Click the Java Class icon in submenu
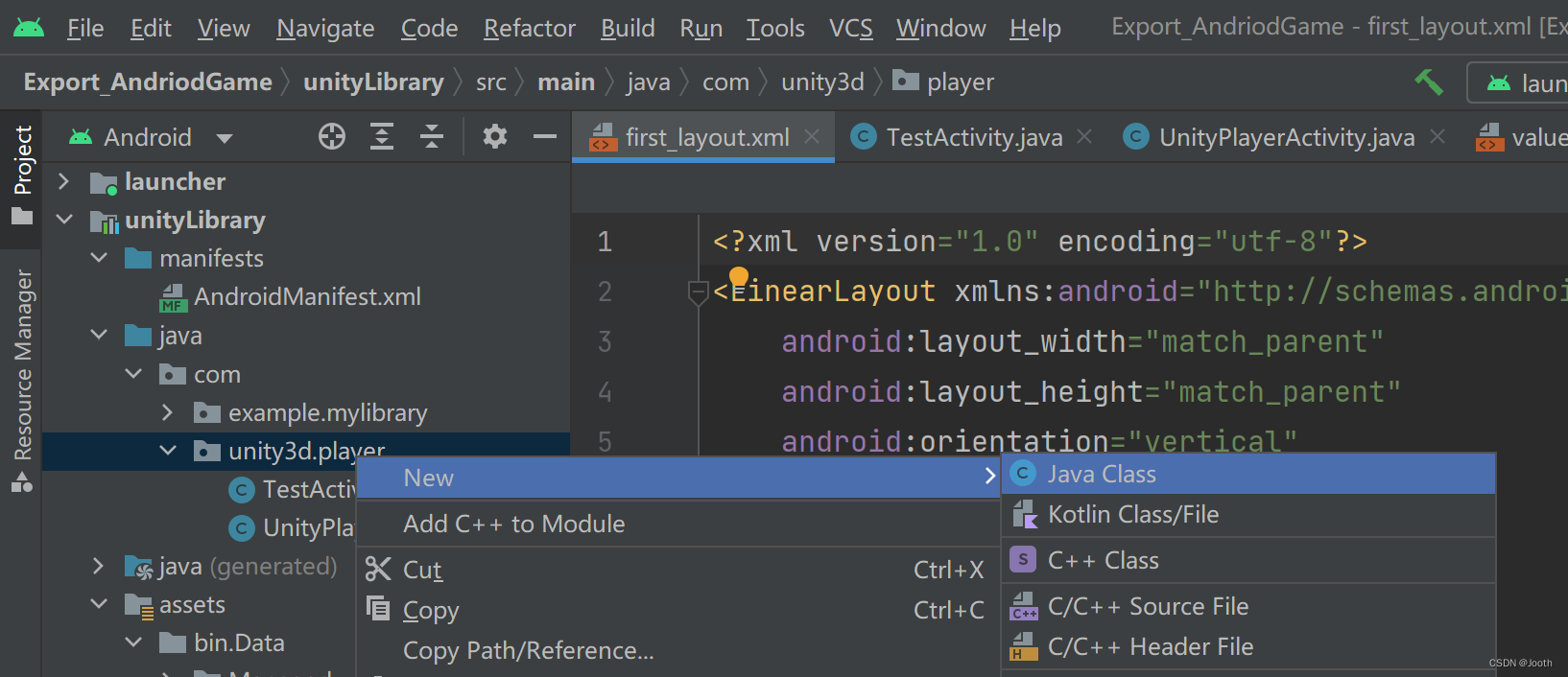The image size is (1568, 677). pyautogui.click(x=1024, y=474)
